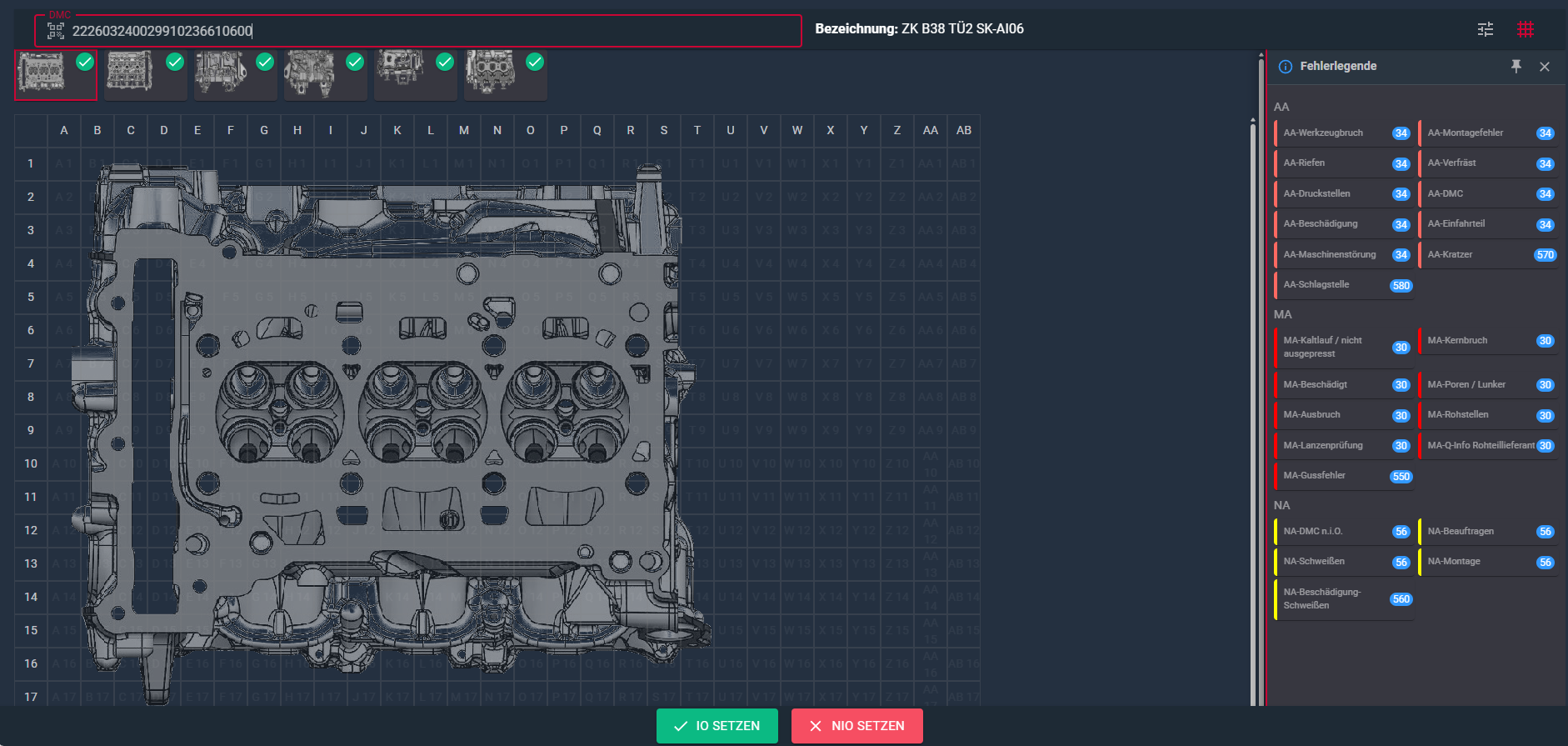The width and height of the screenshot is (1568, 746).
Task: Click the DMC scan code icon
Action: (x=56, y=31)
